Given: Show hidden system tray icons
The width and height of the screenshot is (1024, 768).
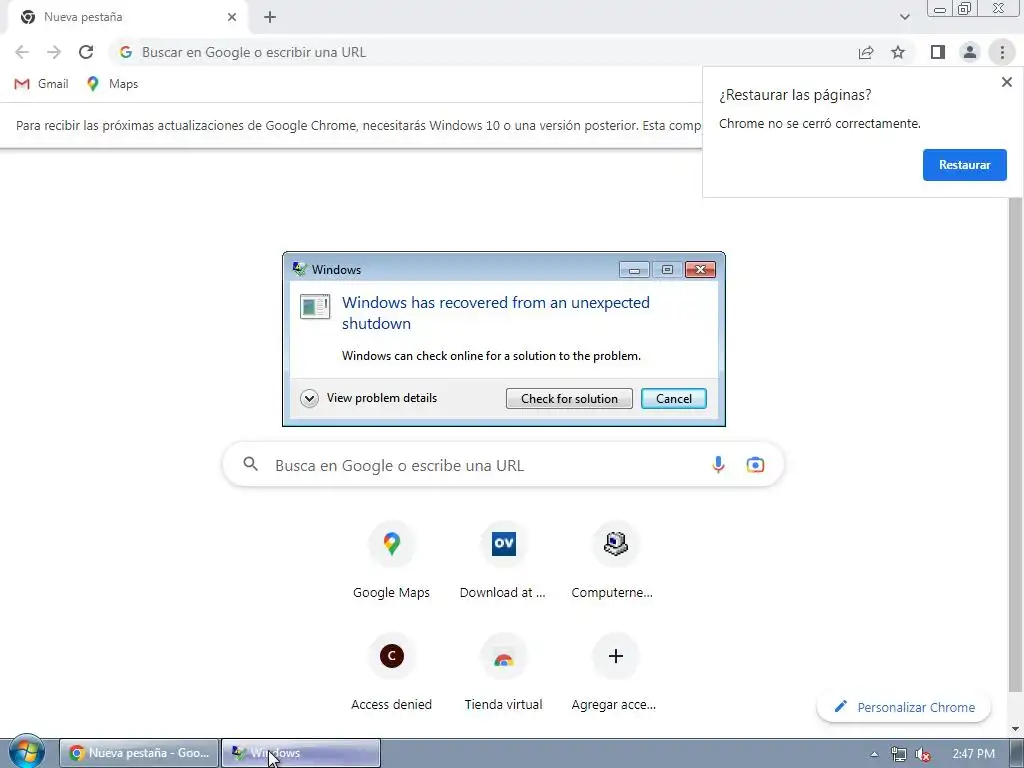Looking at the screenshot, I should point(874,754).
